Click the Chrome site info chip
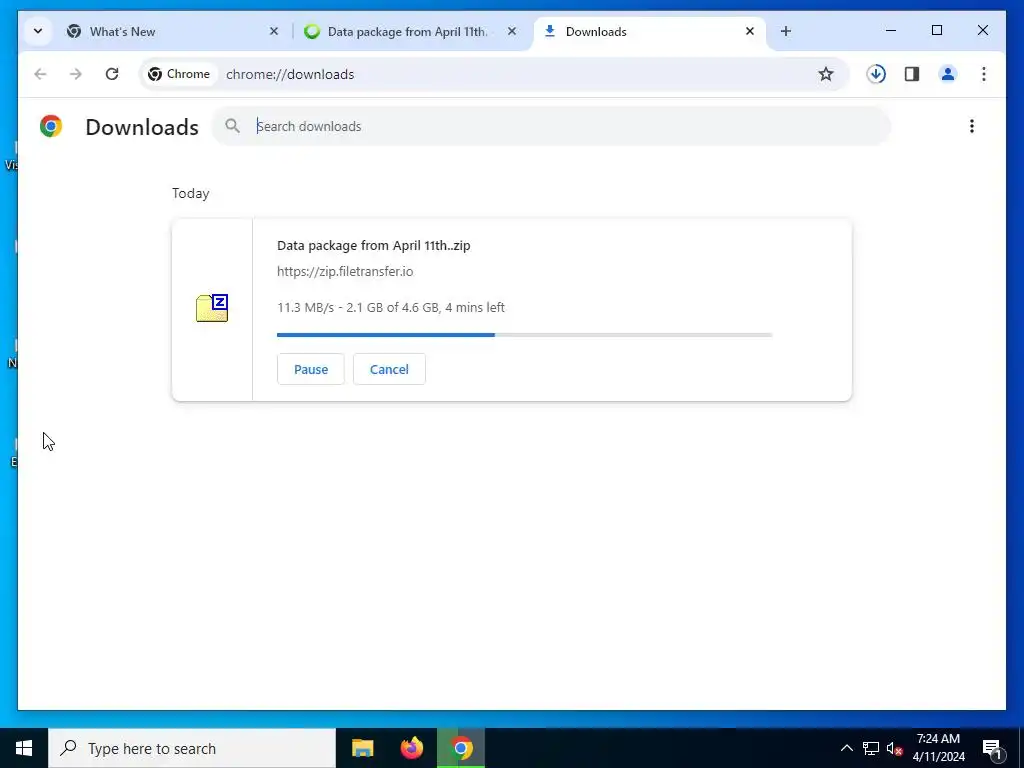1024x768 pixels. 179,74
